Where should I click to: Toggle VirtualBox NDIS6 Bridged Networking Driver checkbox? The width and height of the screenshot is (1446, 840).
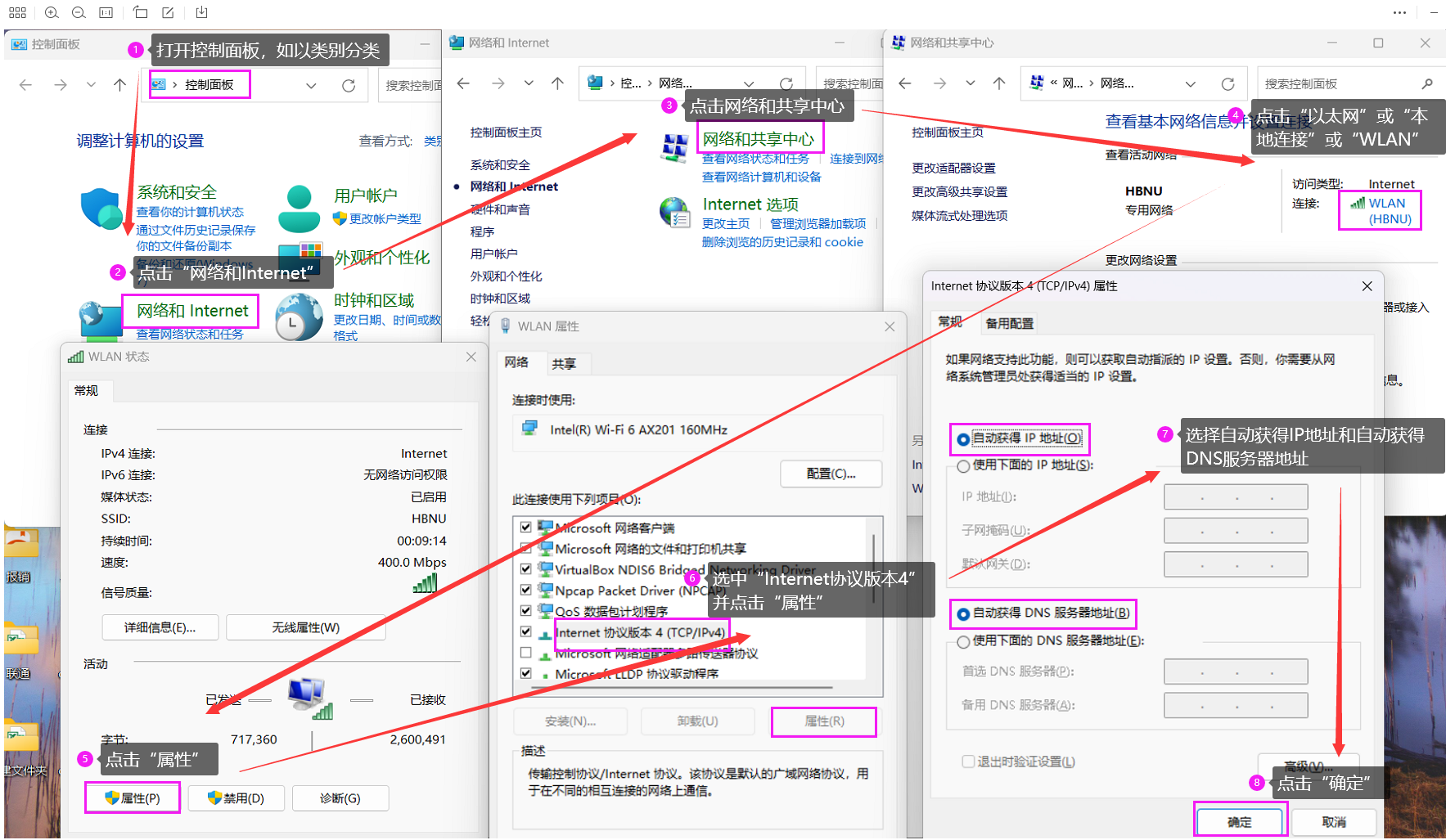pos(526,568)
